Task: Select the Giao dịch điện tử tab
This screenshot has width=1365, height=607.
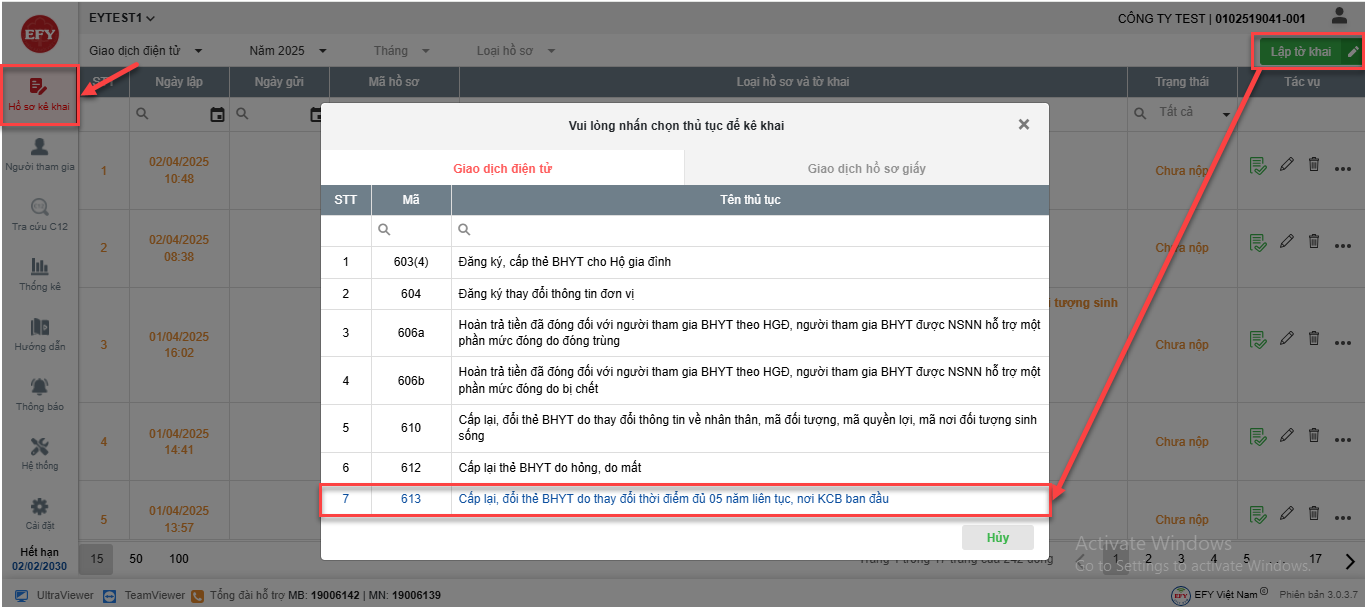Action: pos(502,168)
